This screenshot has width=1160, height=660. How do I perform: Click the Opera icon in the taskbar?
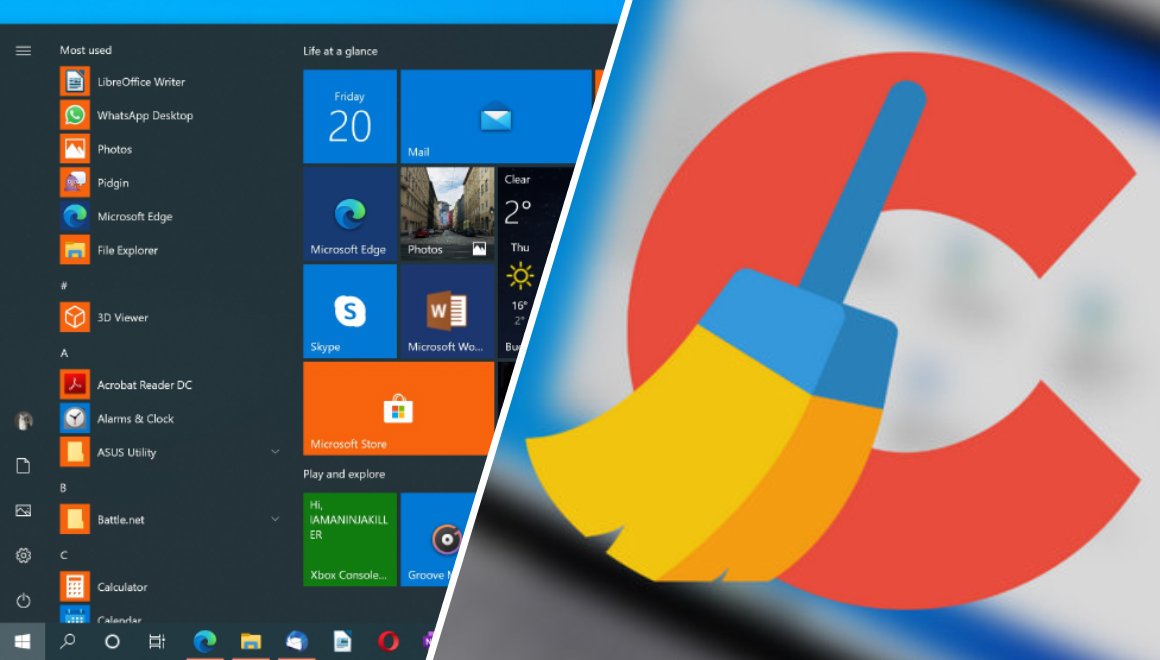tap(388, 642)
